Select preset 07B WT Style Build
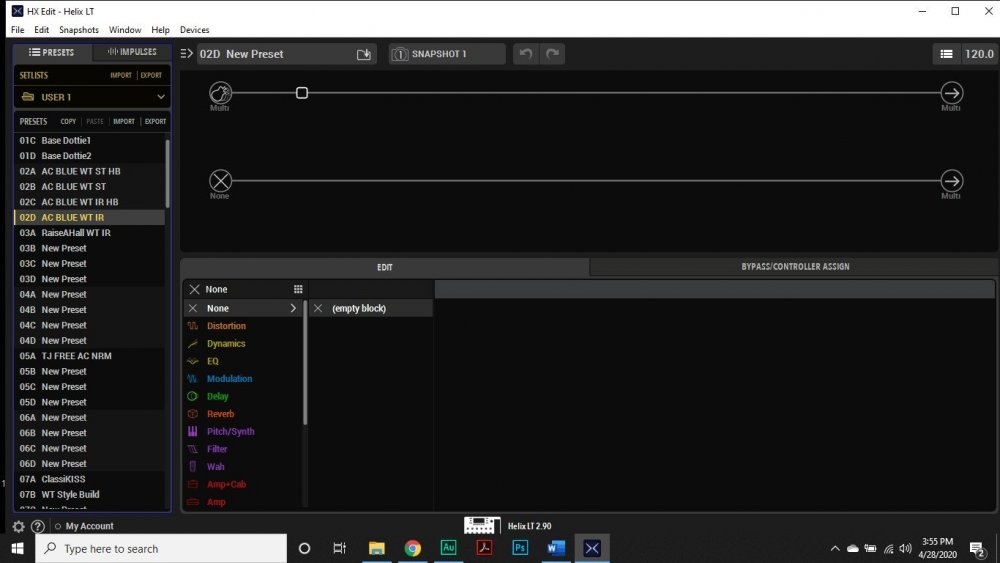 tap(89, 494)
